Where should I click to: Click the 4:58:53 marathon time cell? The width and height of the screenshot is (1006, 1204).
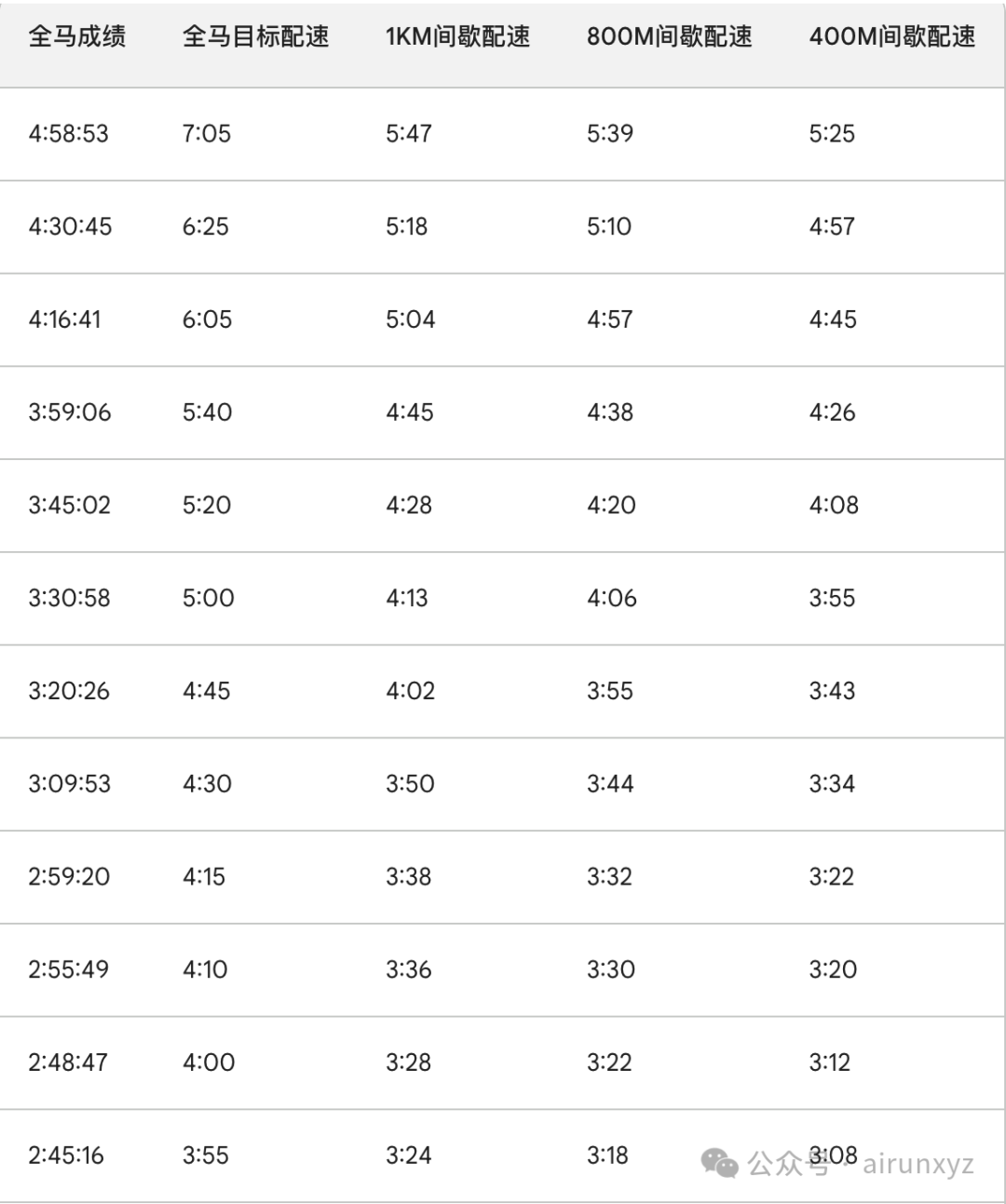(68, 134)
